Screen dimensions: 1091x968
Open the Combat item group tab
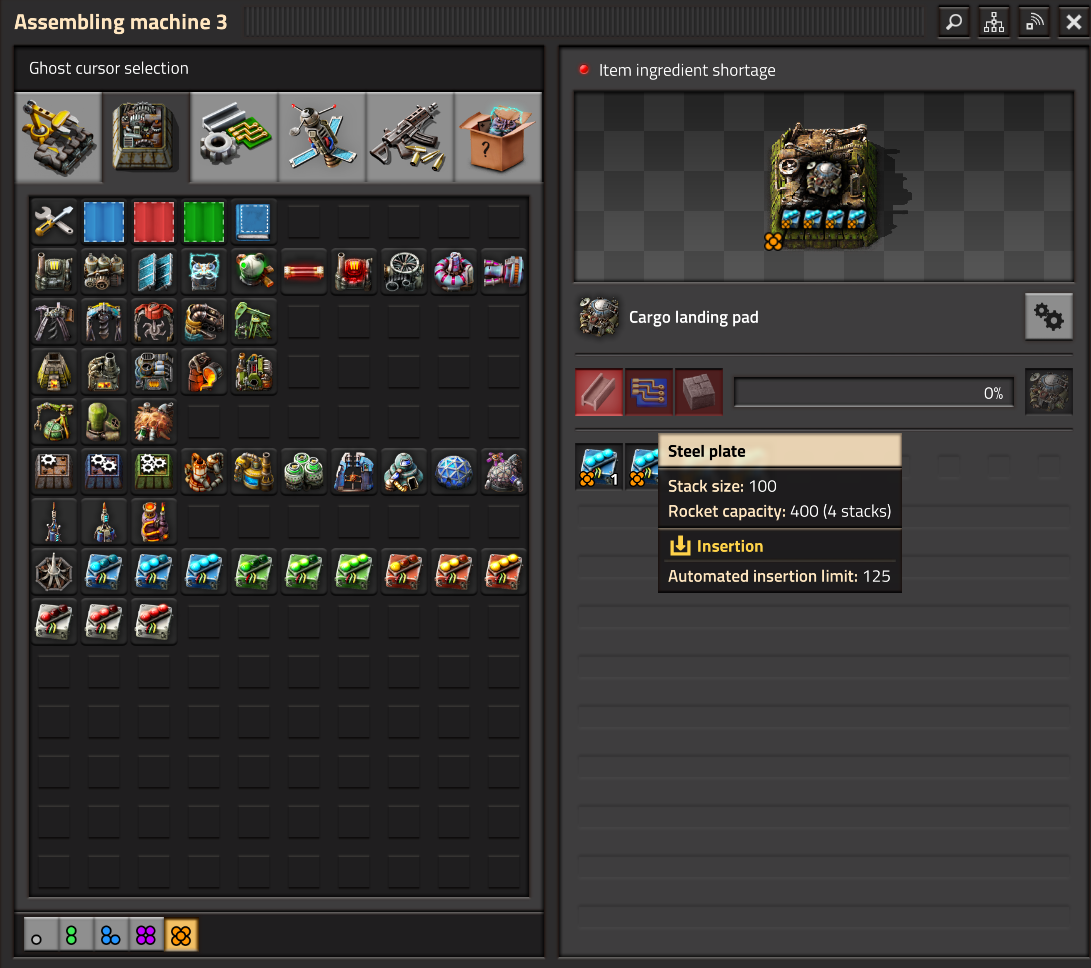409,137
